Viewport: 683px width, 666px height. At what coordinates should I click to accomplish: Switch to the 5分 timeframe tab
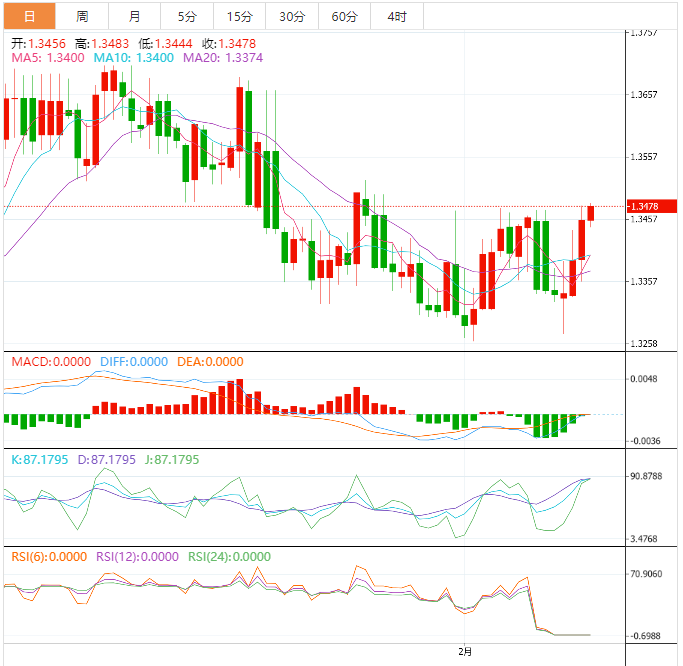pyautogui.click(x=187, y=16)
